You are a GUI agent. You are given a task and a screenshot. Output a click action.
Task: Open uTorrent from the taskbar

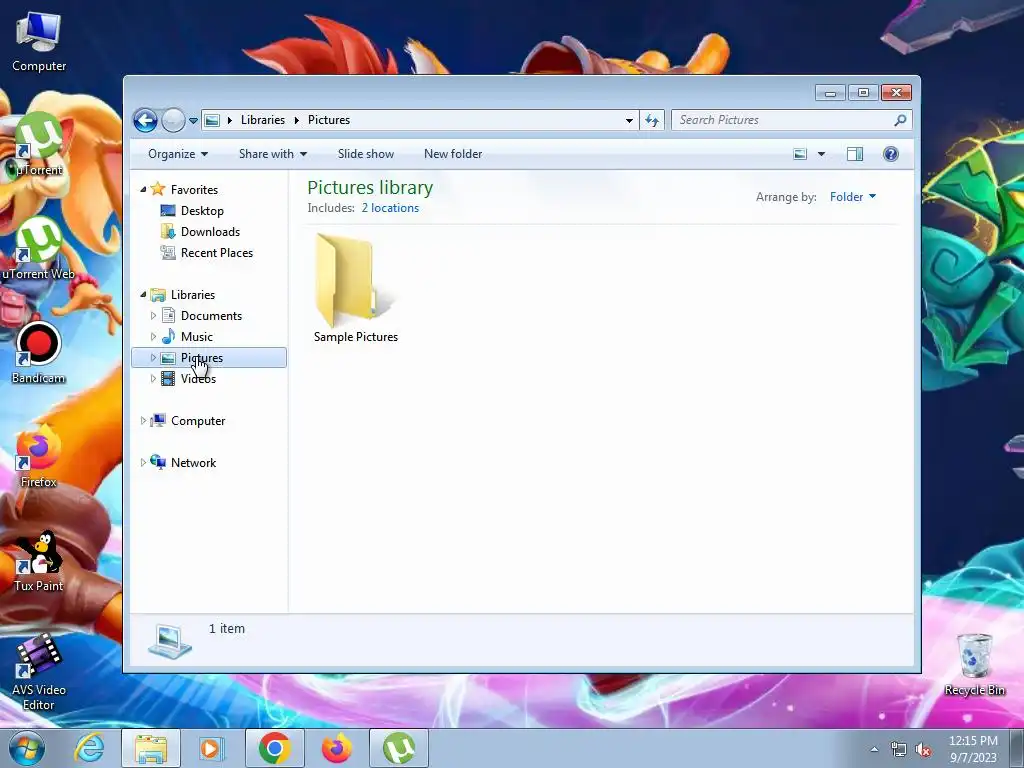[x=399, y=748]
